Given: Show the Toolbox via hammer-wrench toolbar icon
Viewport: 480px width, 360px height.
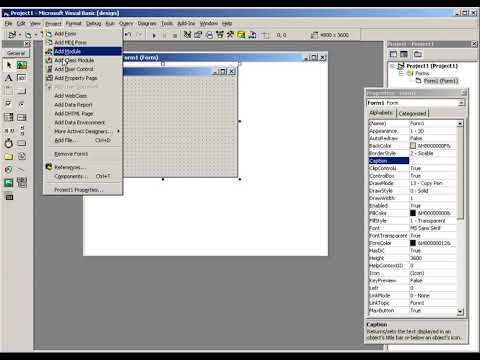Looking at the screenshot, I should (230, 35).
